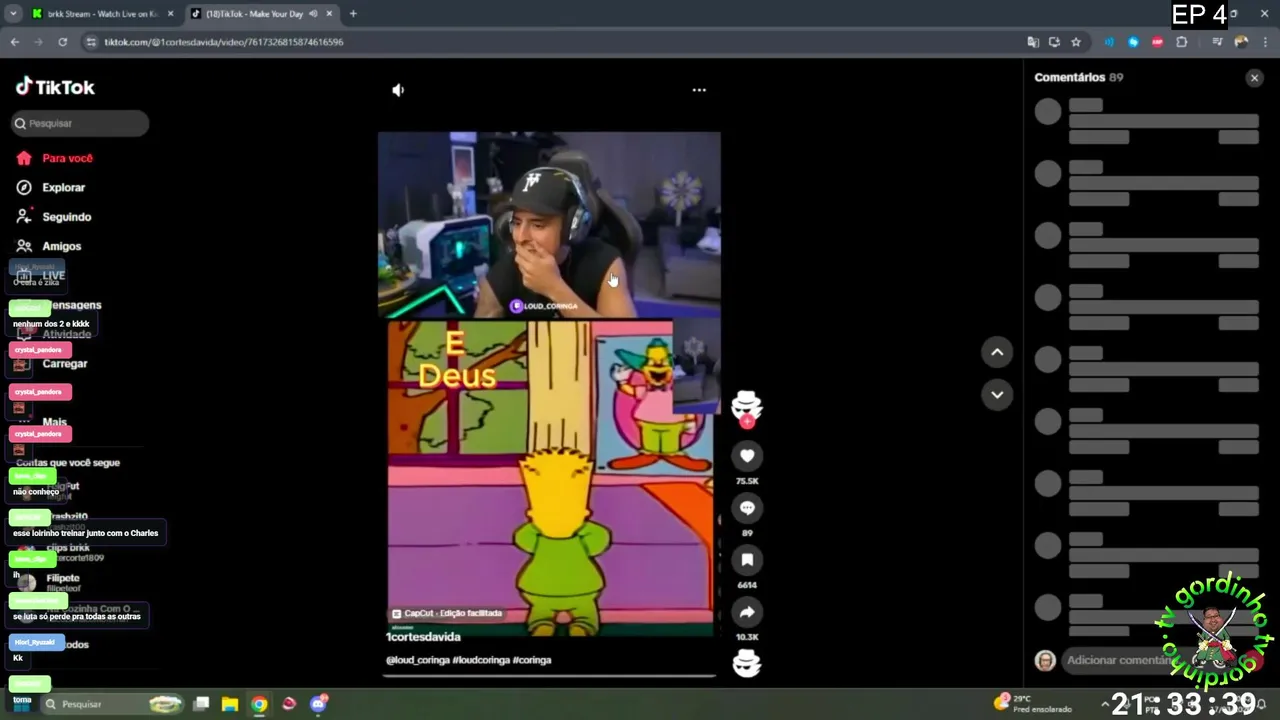1280x720 pixels.
Task: Go back in the browser
Action: coord(14,42)
